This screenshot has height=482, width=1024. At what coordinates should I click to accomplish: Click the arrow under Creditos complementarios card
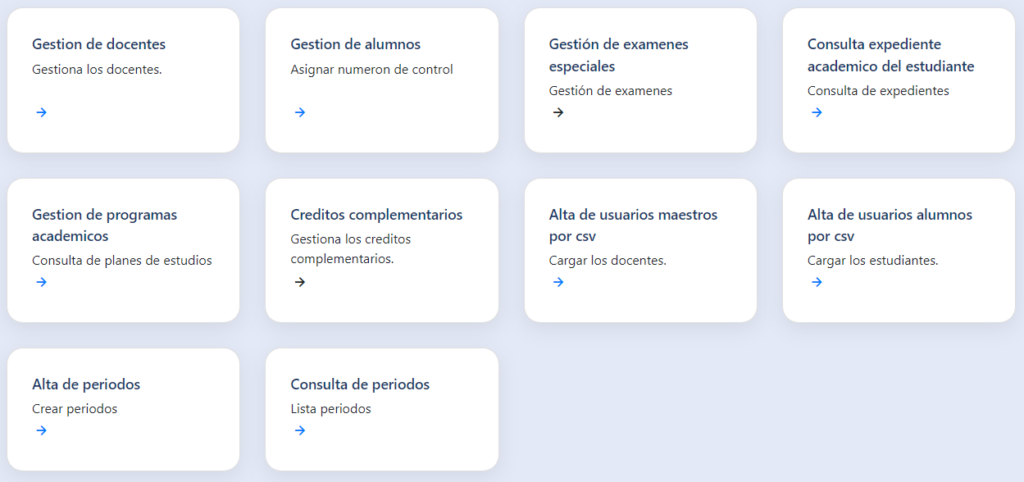click(300, 282)
